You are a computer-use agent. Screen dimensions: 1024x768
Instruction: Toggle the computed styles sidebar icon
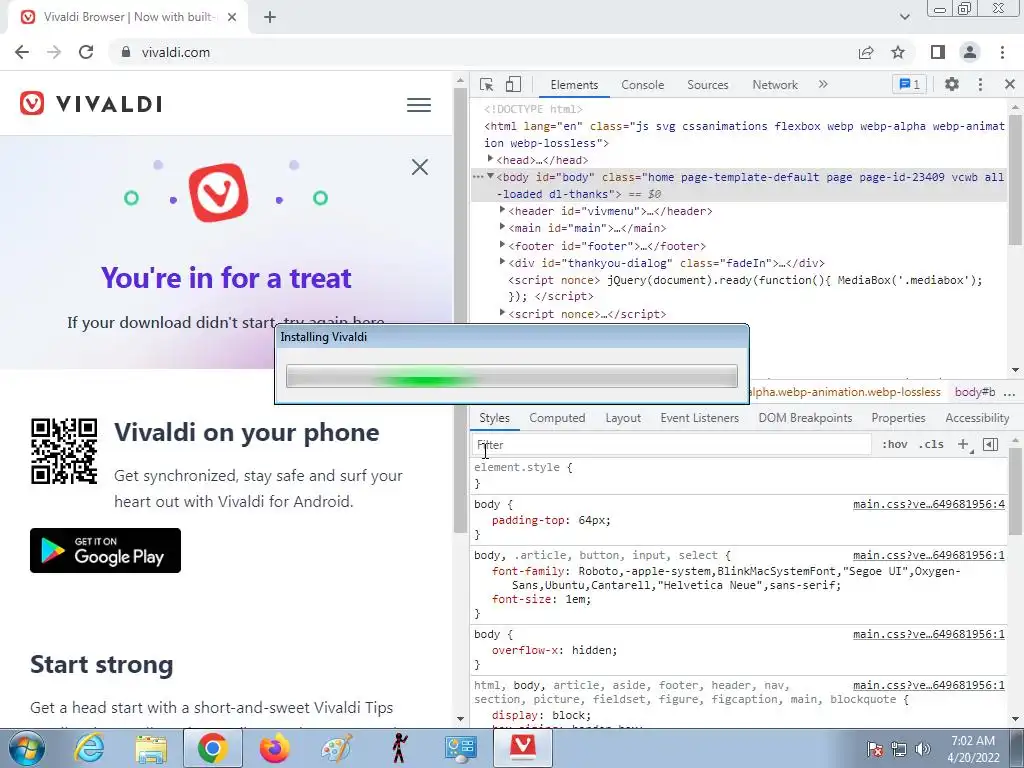pos(990,445)
